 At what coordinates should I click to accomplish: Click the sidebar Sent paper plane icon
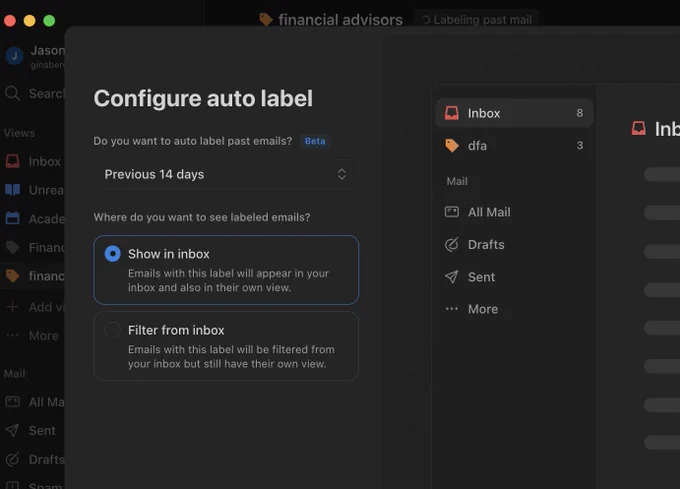[x=13, y=430]
